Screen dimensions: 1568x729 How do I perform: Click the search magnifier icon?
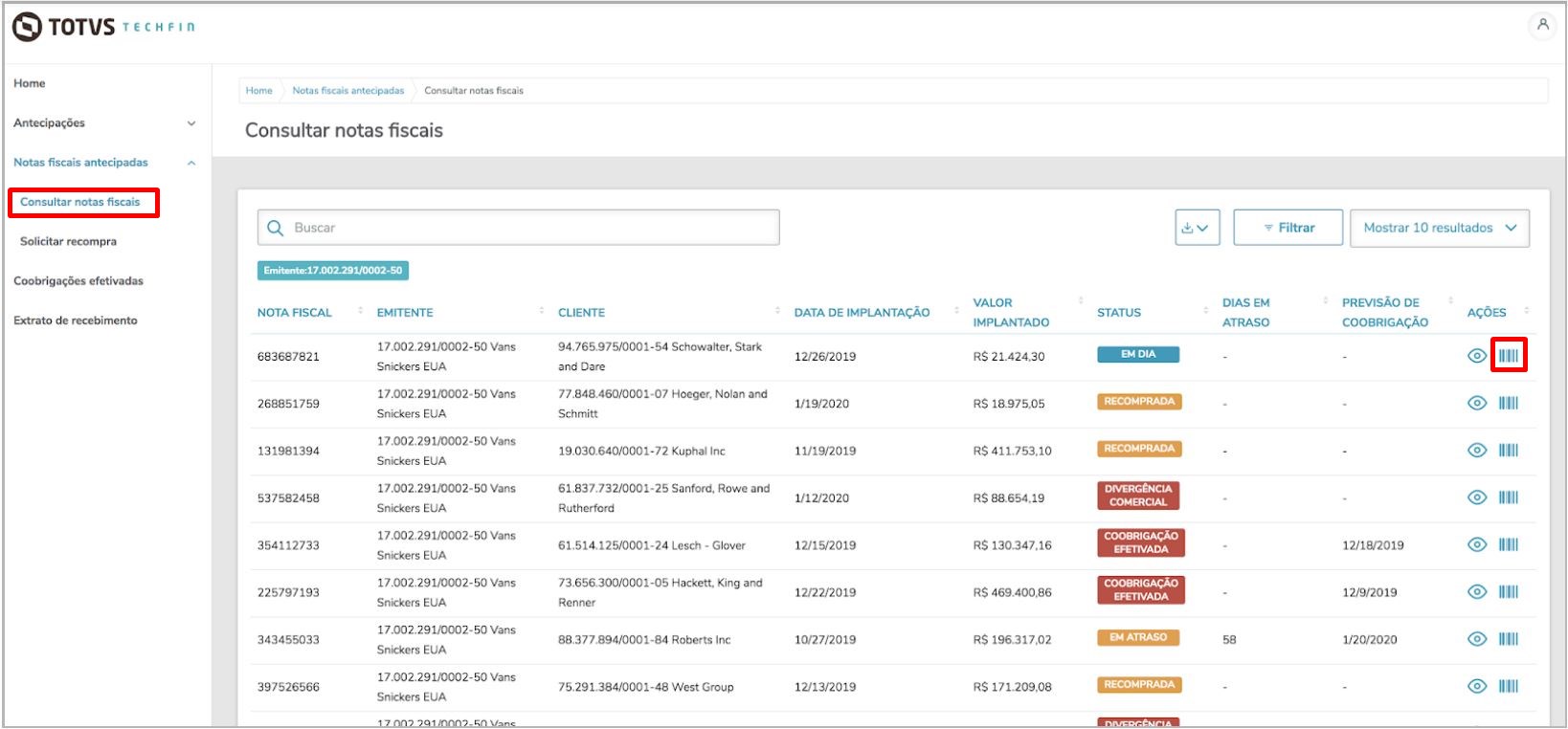276,228
